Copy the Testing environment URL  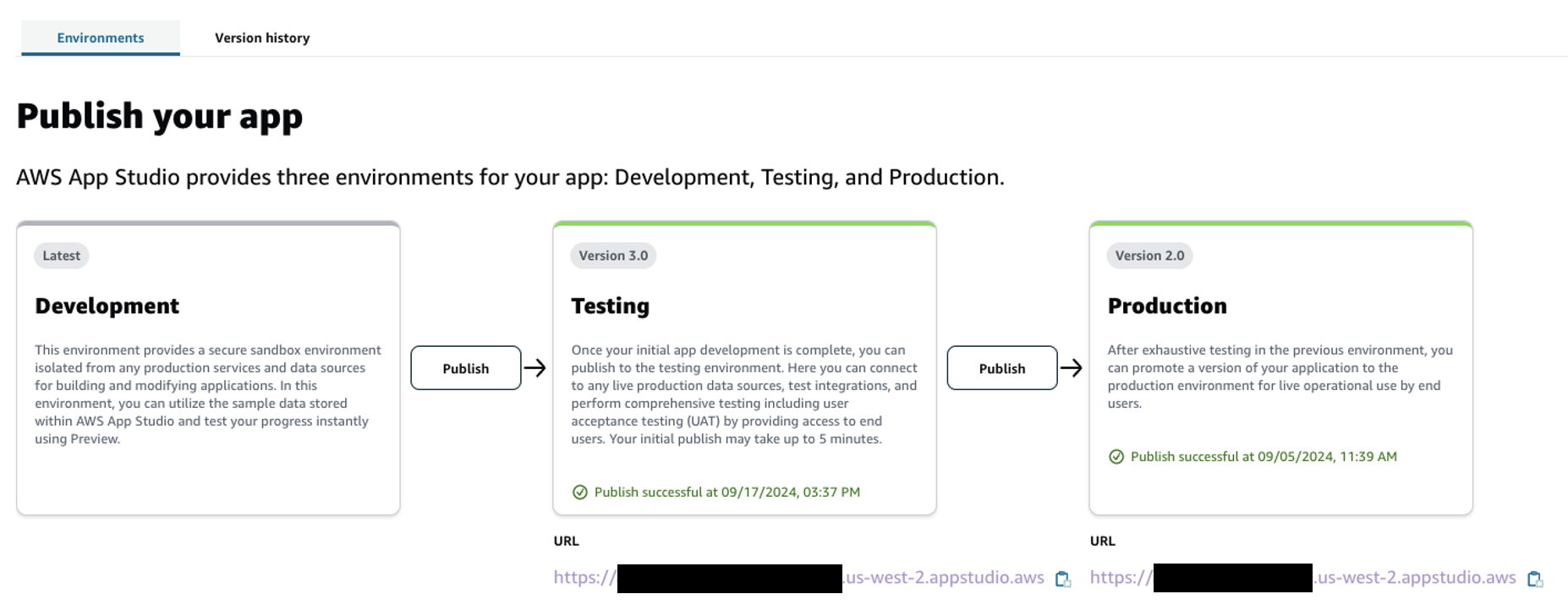pyautogui.click(x=1063, y=579)
